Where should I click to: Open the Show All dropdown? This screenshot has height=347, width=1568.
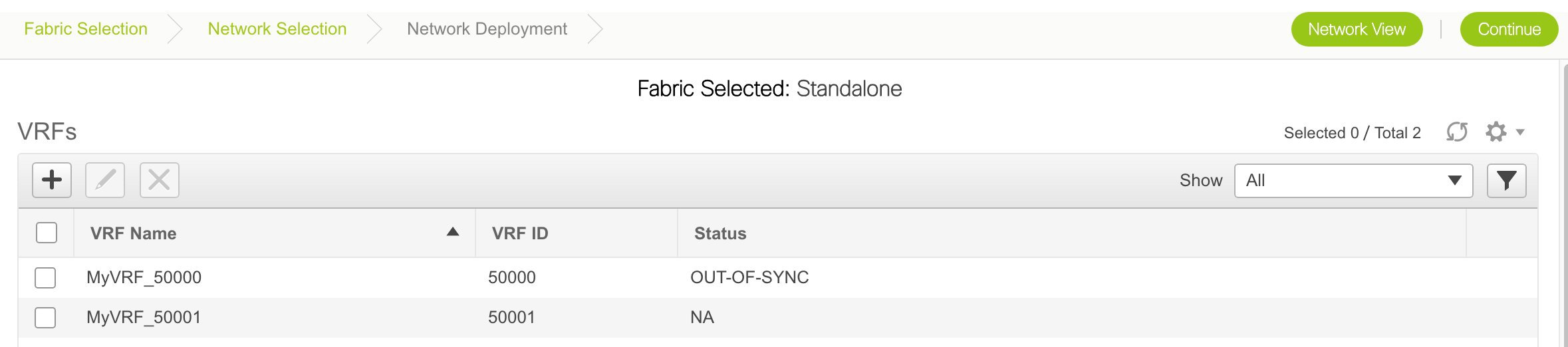(x=1353, y=181)
